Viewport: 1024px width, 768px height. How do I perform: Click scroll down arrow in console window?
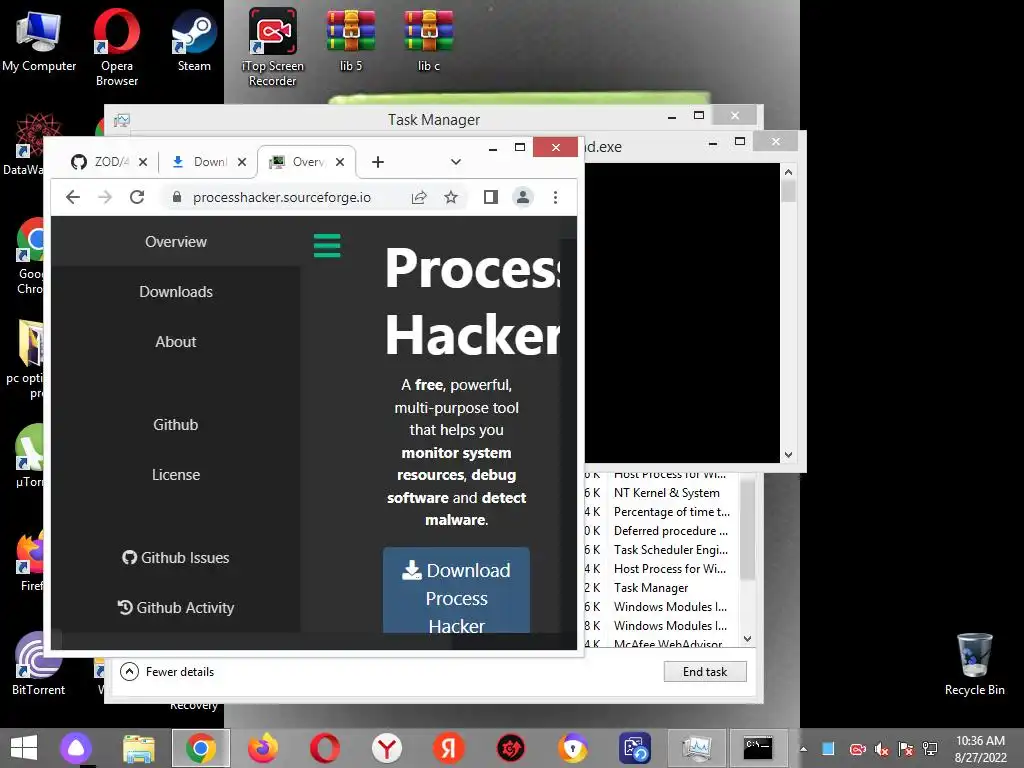click(x=788, y=455)
